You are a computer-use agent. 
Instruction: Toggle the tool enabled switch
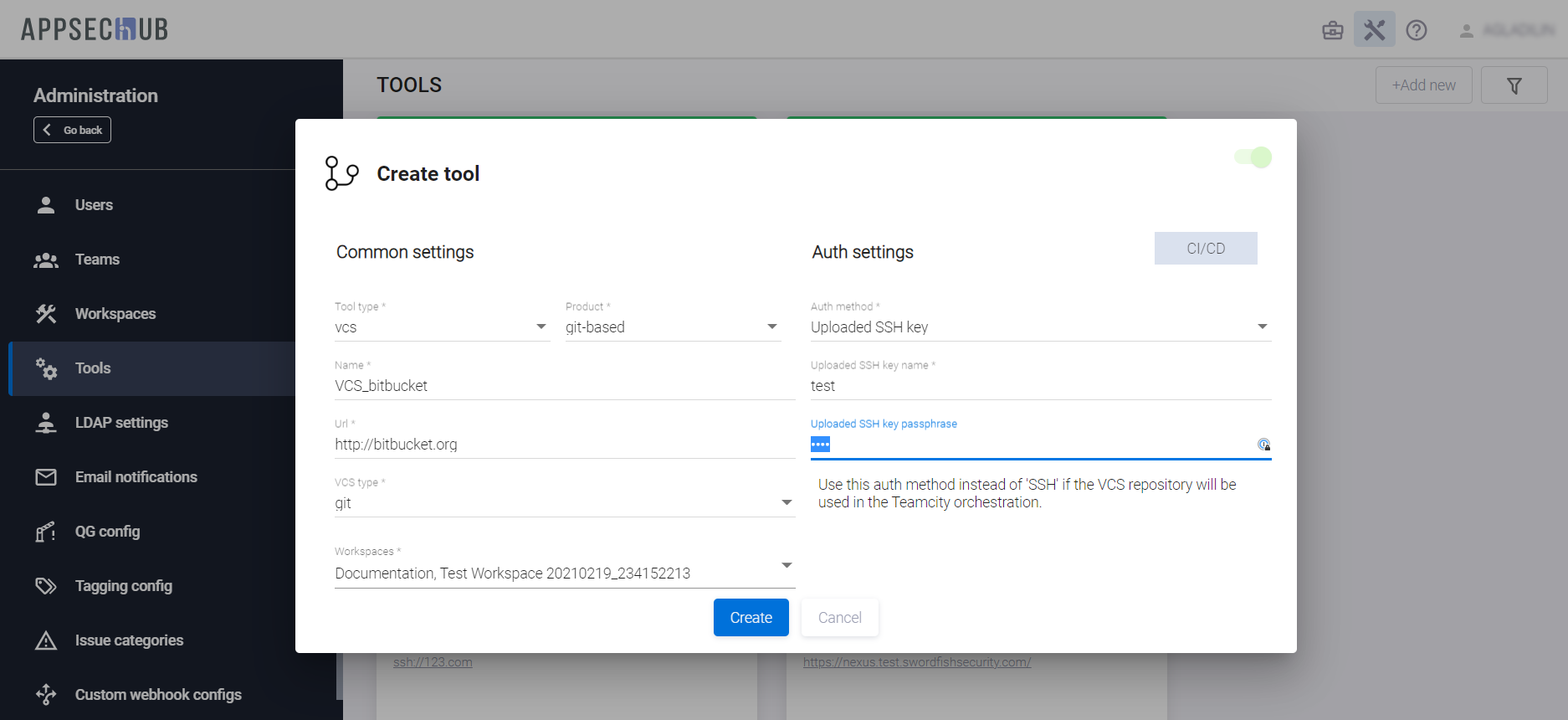[x=1253, y=157]
